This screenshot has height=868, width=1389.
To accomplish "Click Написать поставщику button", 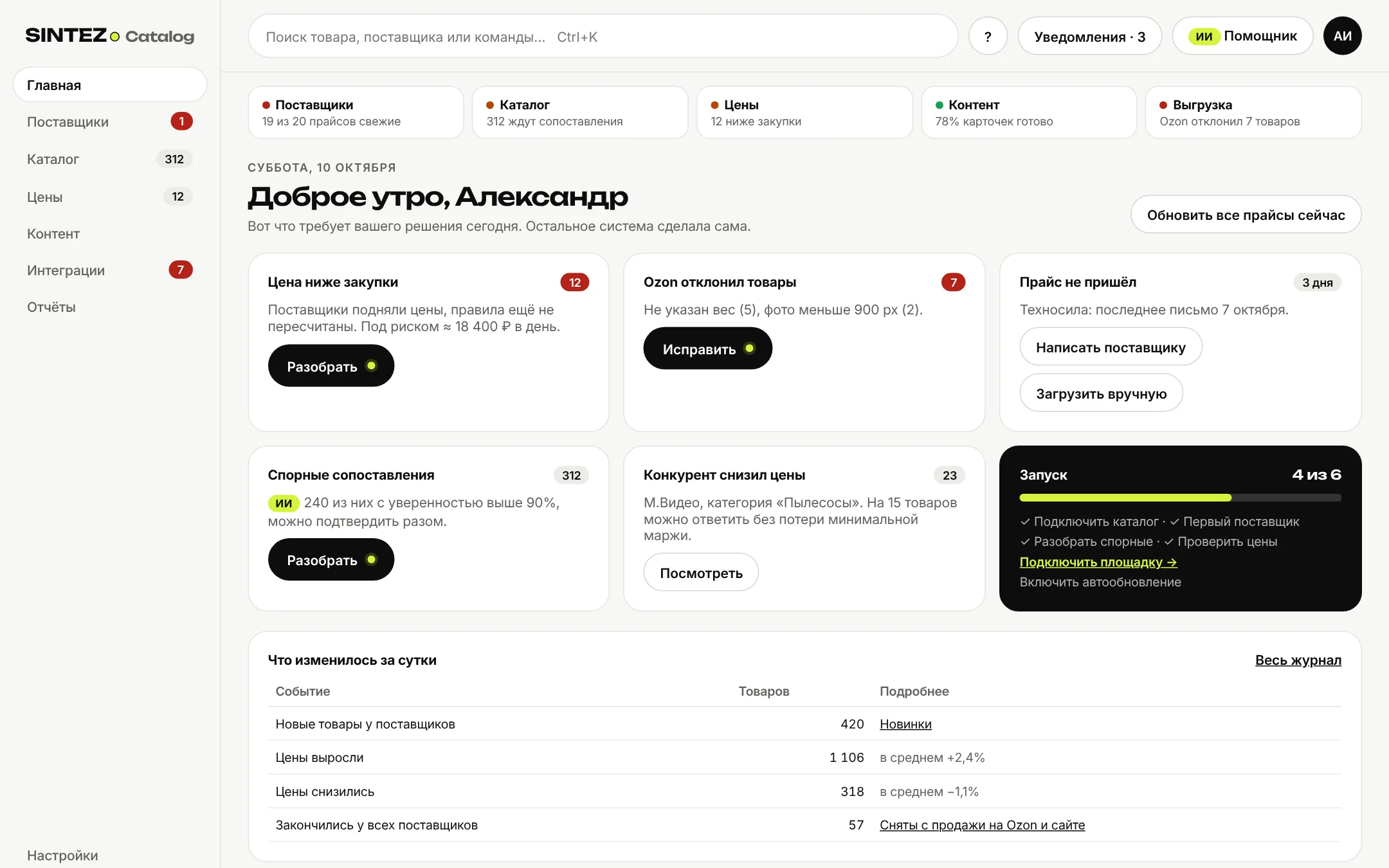I will point(1111,347).
